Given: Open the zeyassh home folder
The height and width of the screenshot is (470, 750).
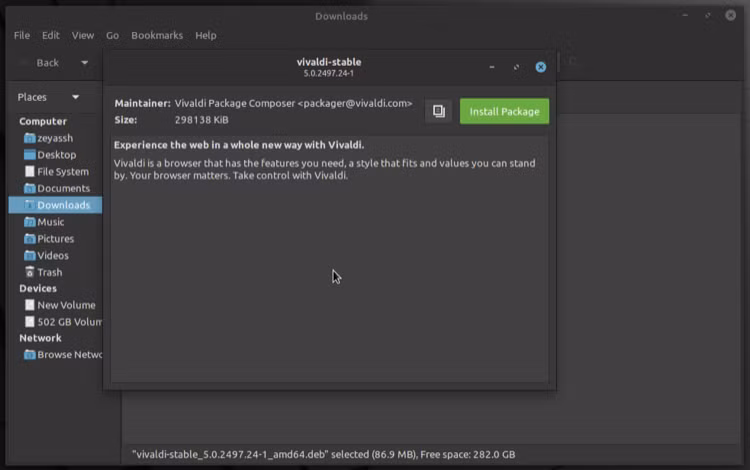Looking at the screenshot, I should (x=55, y=138).
